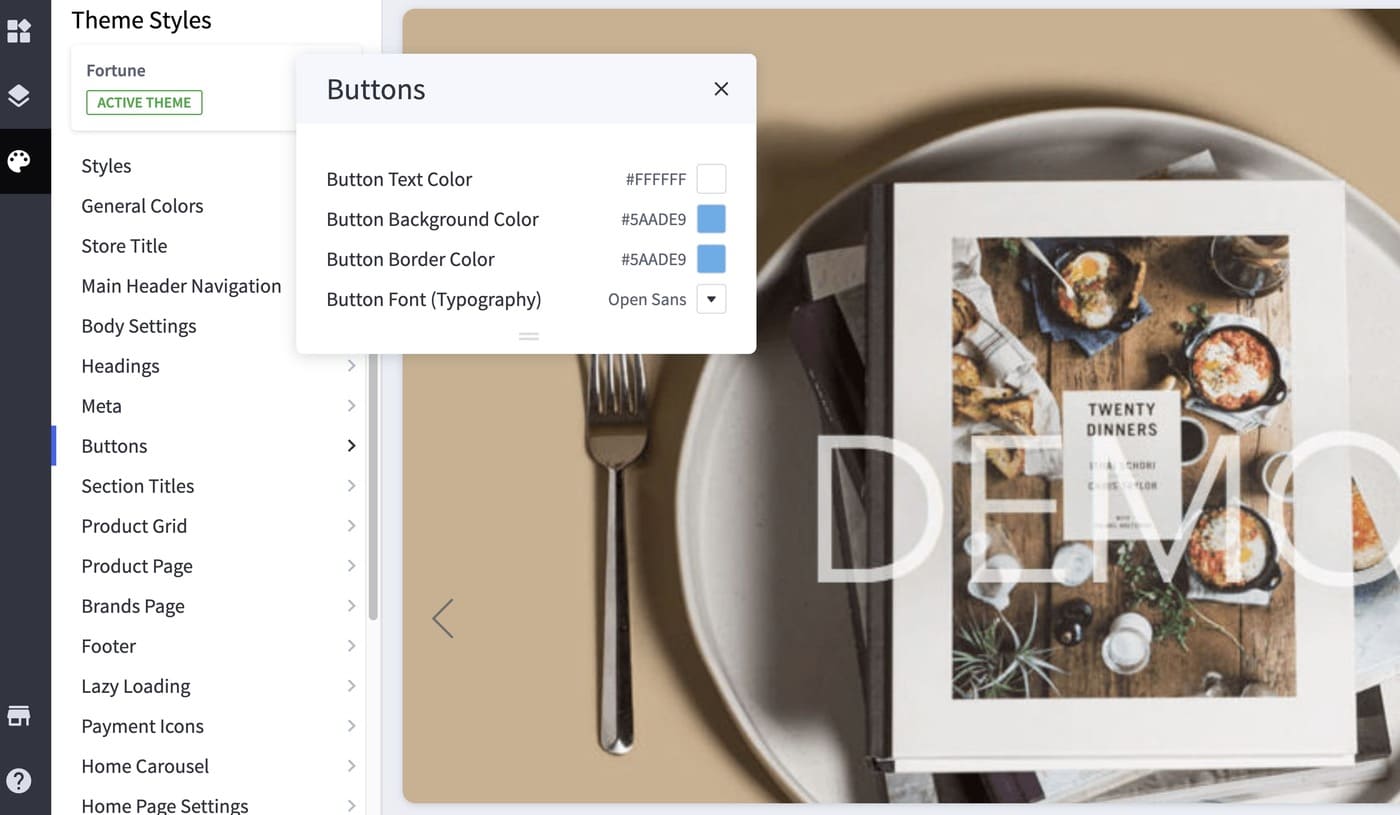
Task: Click the ACTIVE THEME badge
Action: (x=144, y=102)
